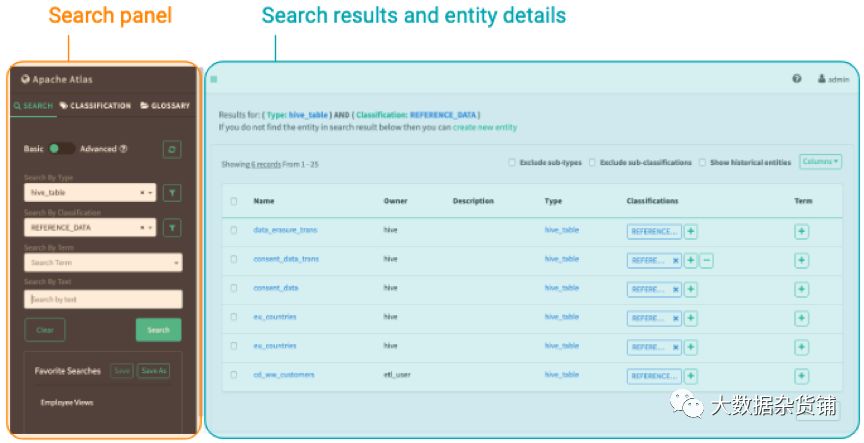Switch to the Classification tab
Image resolution: width=864 pixels, height=443 pixels.
(95, 105)
